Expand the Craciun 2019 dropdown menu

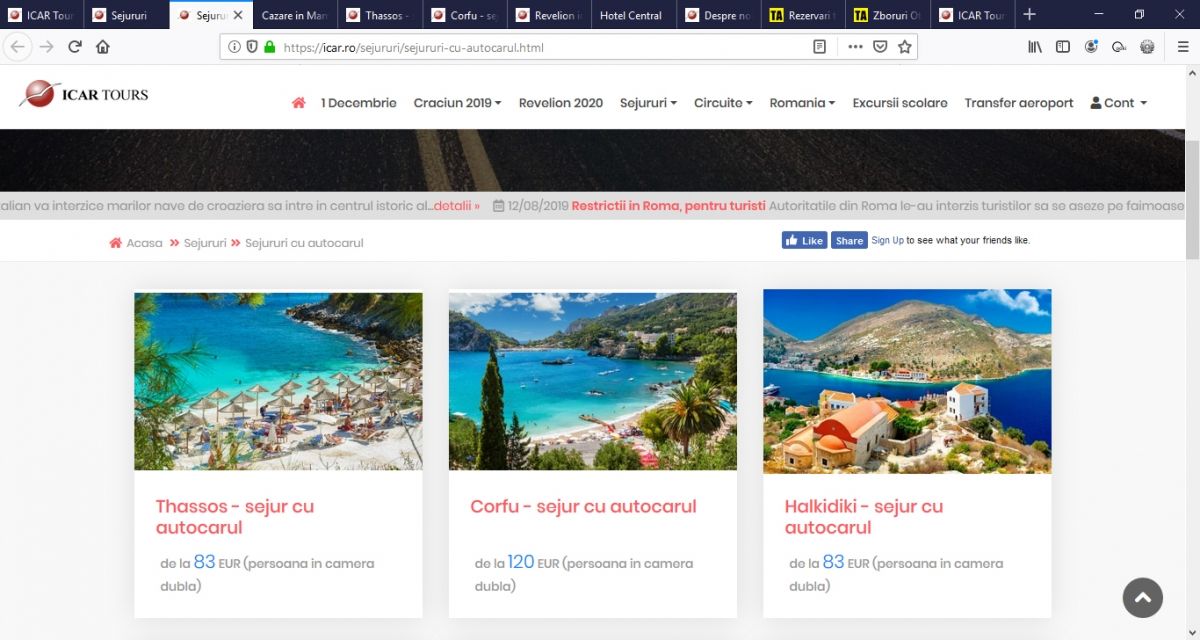click(x=457, y=103)
